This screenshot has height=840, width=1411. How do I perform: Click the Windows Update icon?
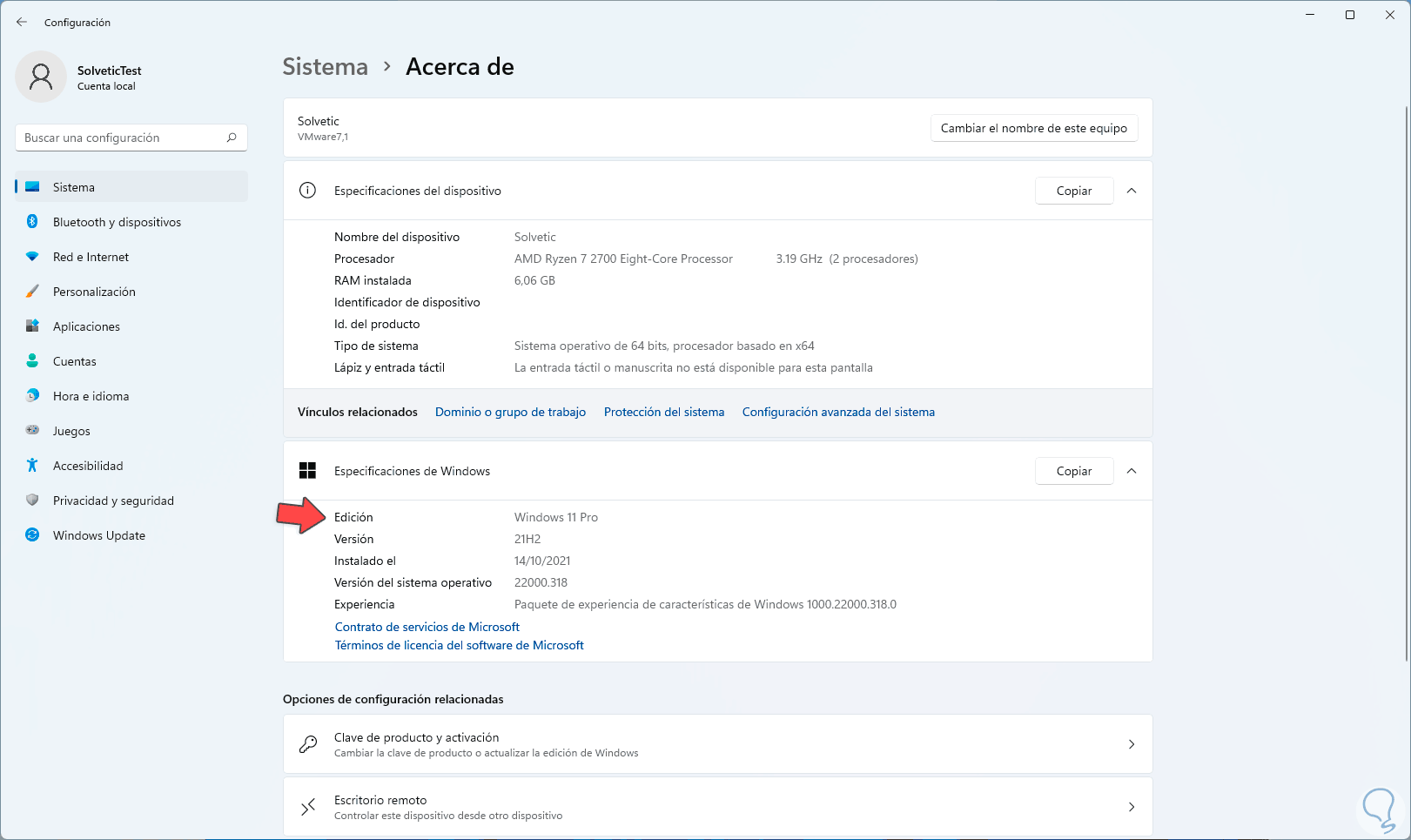[x=32, y=535]
